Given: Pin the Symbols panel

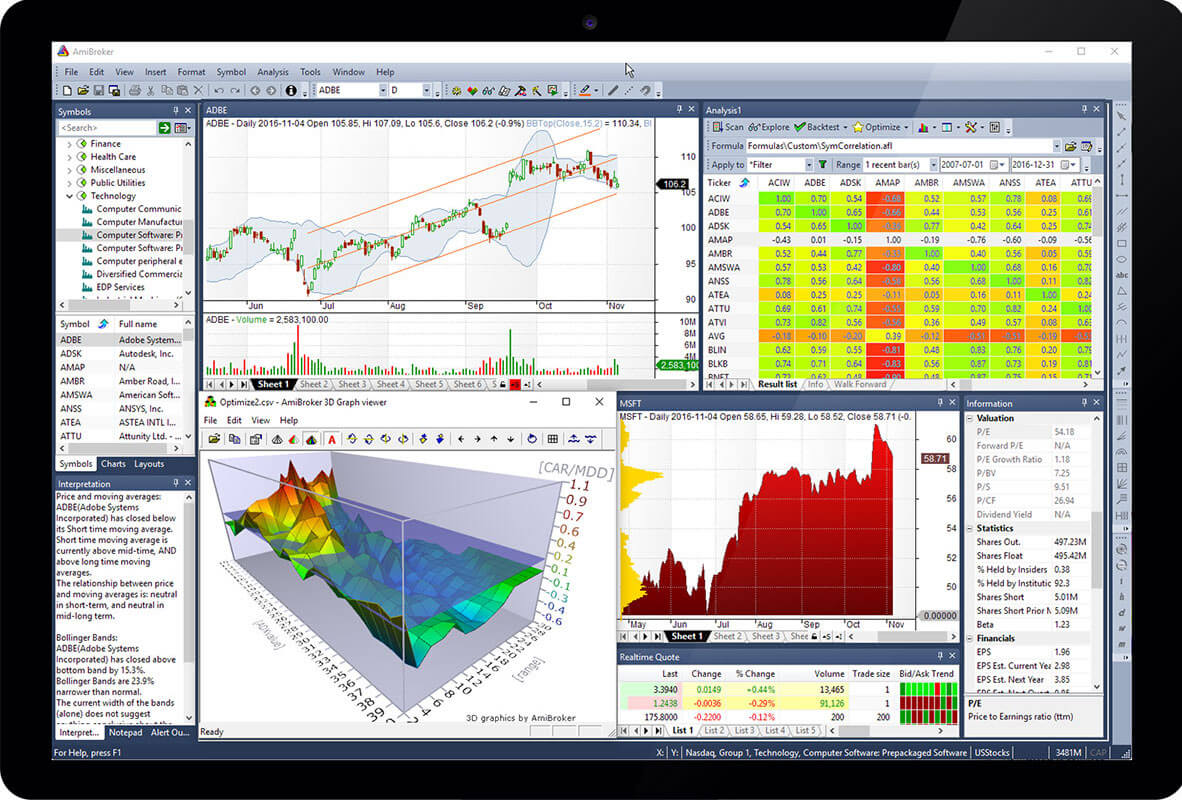Looking at the screenshot, I should 176,111.
